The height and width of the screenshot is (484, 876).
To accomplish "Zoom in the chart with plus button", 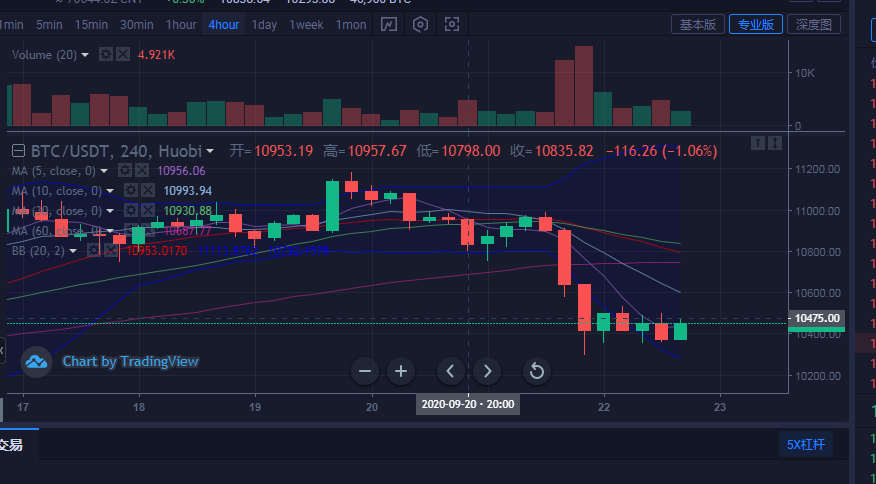I will point(401,371).
